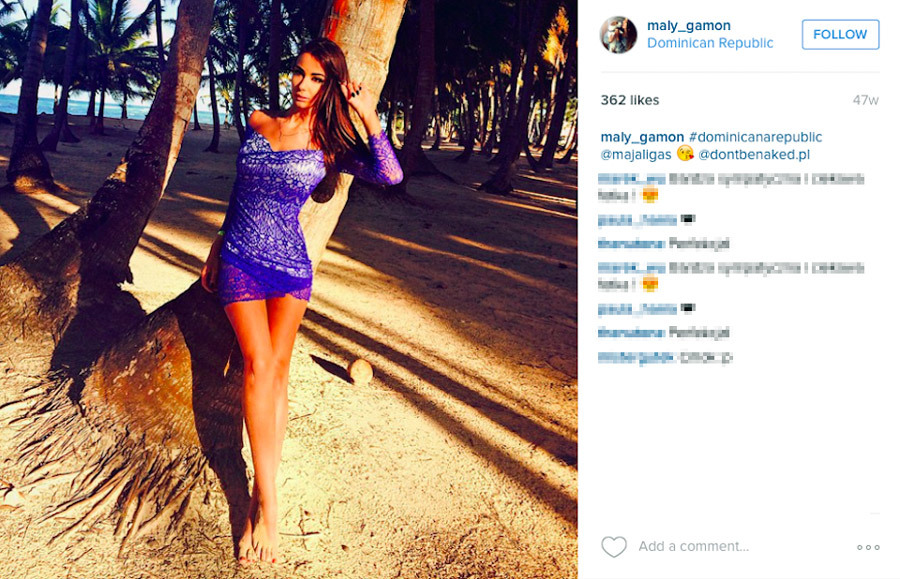Open first blurred username with flag emoji

point(638,219)
